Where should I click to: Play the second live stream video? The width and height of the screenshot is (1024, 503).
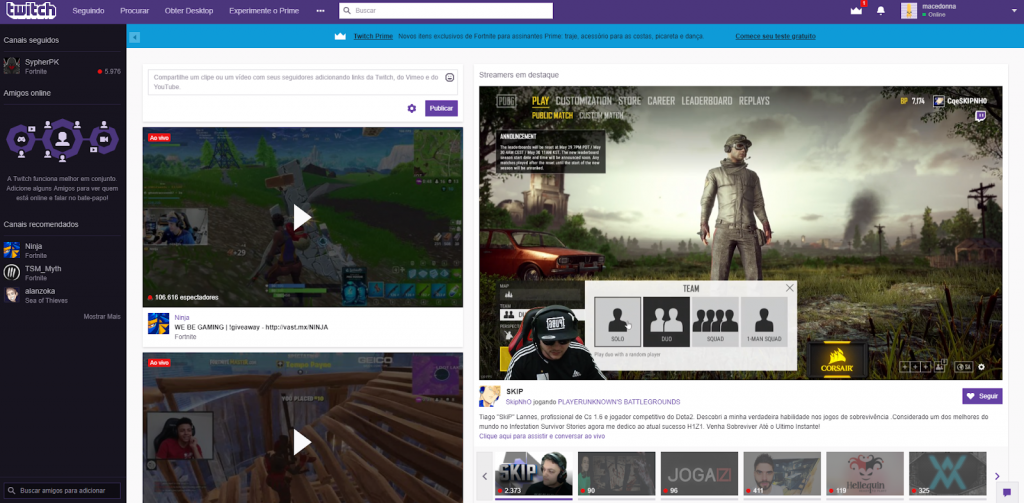point(302,442)
